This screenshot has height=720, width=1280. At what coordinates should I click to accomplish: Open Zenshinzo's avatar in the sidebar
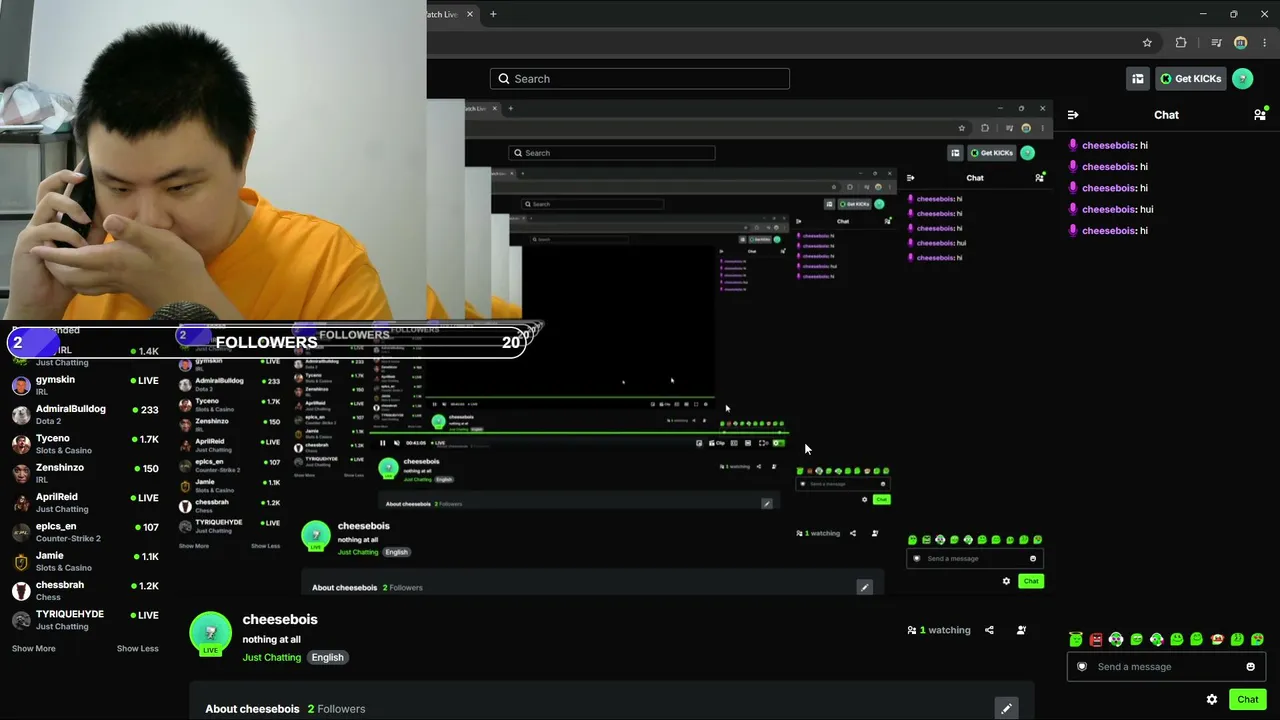[21, 473]
